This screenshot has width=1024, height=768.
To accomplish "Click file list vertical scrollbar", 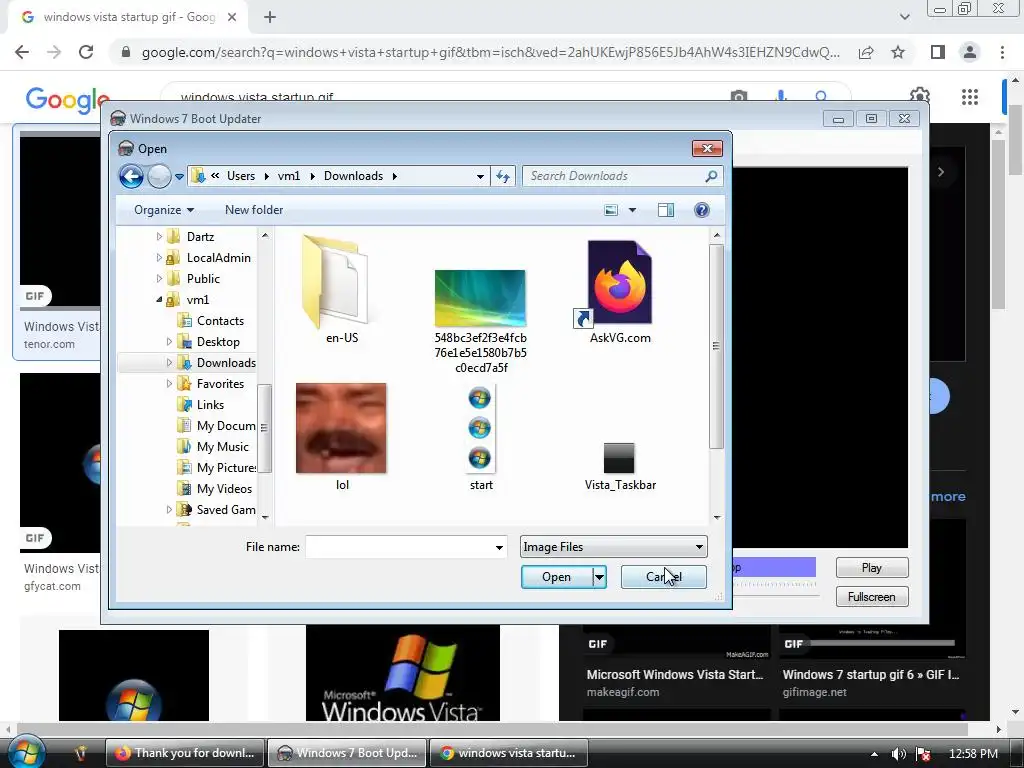I will 716,346.
